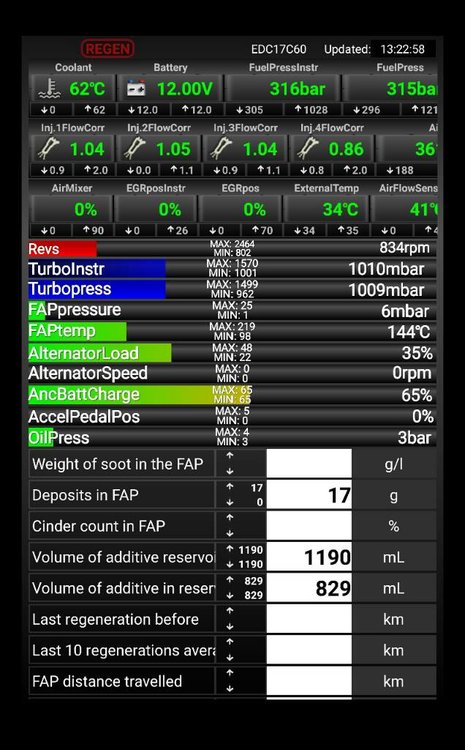
Task: Tap the FAPtemp bar row
Action: (232, 331)
